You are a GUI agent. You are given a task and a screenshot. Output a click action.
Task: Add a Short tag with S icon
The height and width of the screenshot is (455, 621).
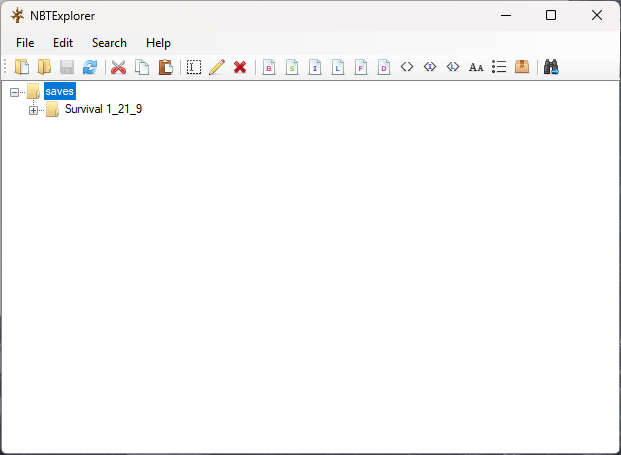[x=292, y=67]
